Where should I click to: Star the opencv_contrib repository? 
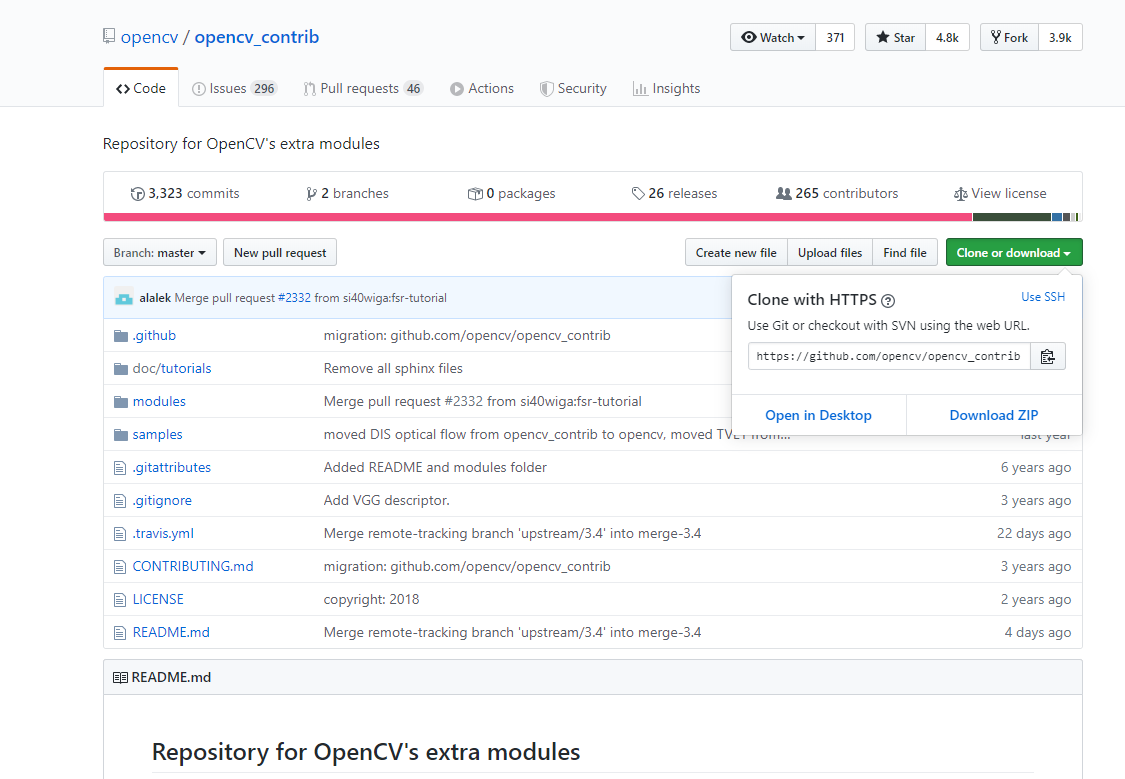(x=895, y=37)
